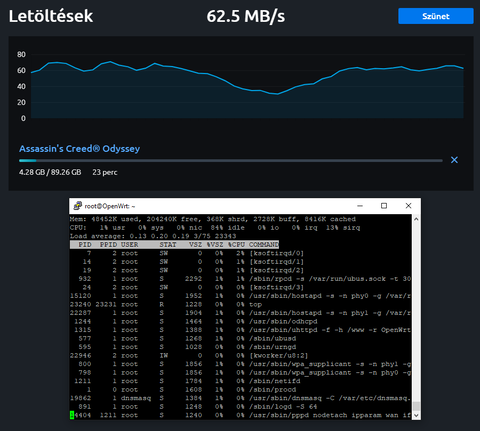Viewport: 480px width, 431px height.
Task: Pause downloads with the Szünet button
Action: coord(436,16)
